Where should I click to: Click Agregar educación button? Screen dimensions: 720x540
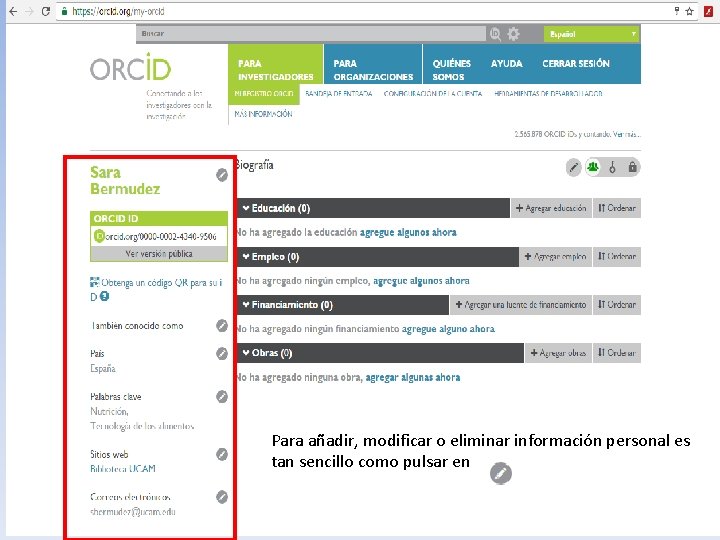click(x=551, y=208)
